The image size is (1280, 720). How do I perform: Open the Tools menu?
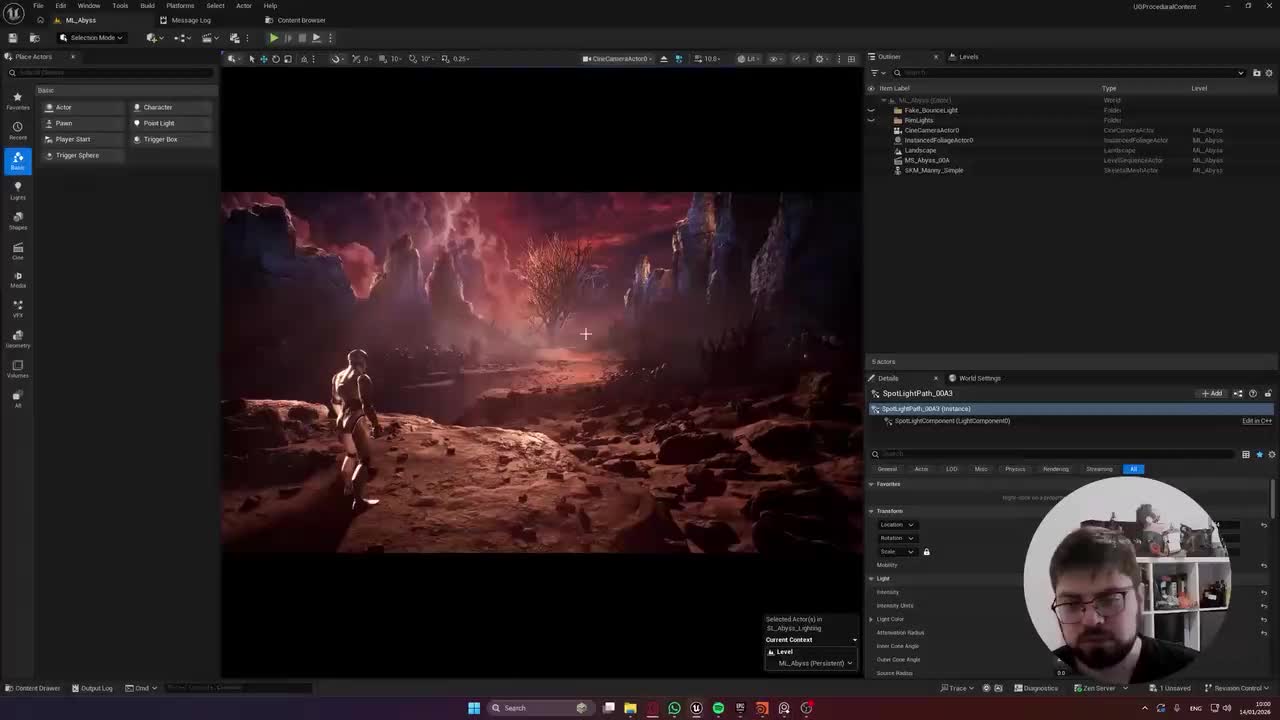(120, 6)
